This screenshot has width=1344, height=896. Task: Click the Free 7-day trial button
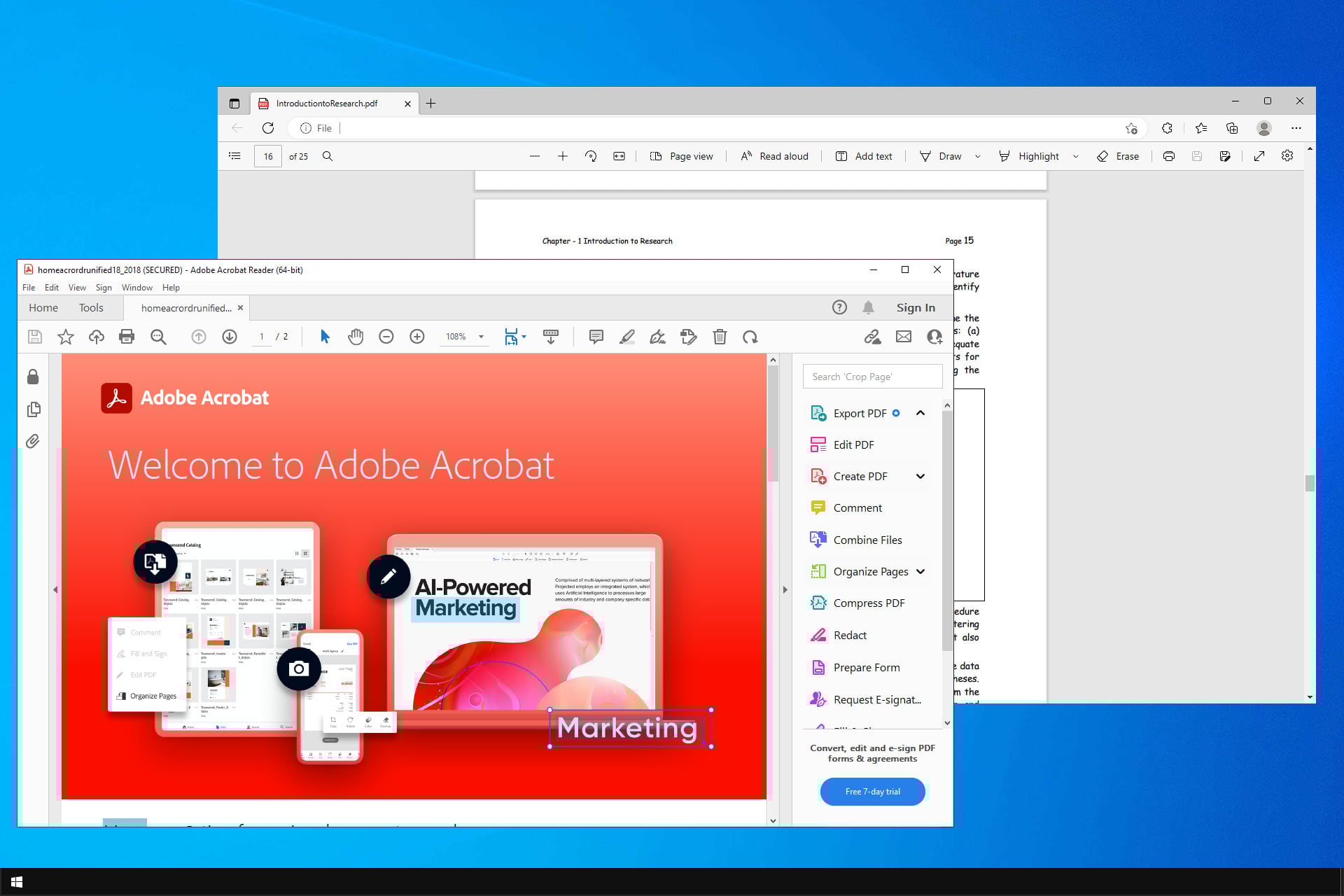872,792
